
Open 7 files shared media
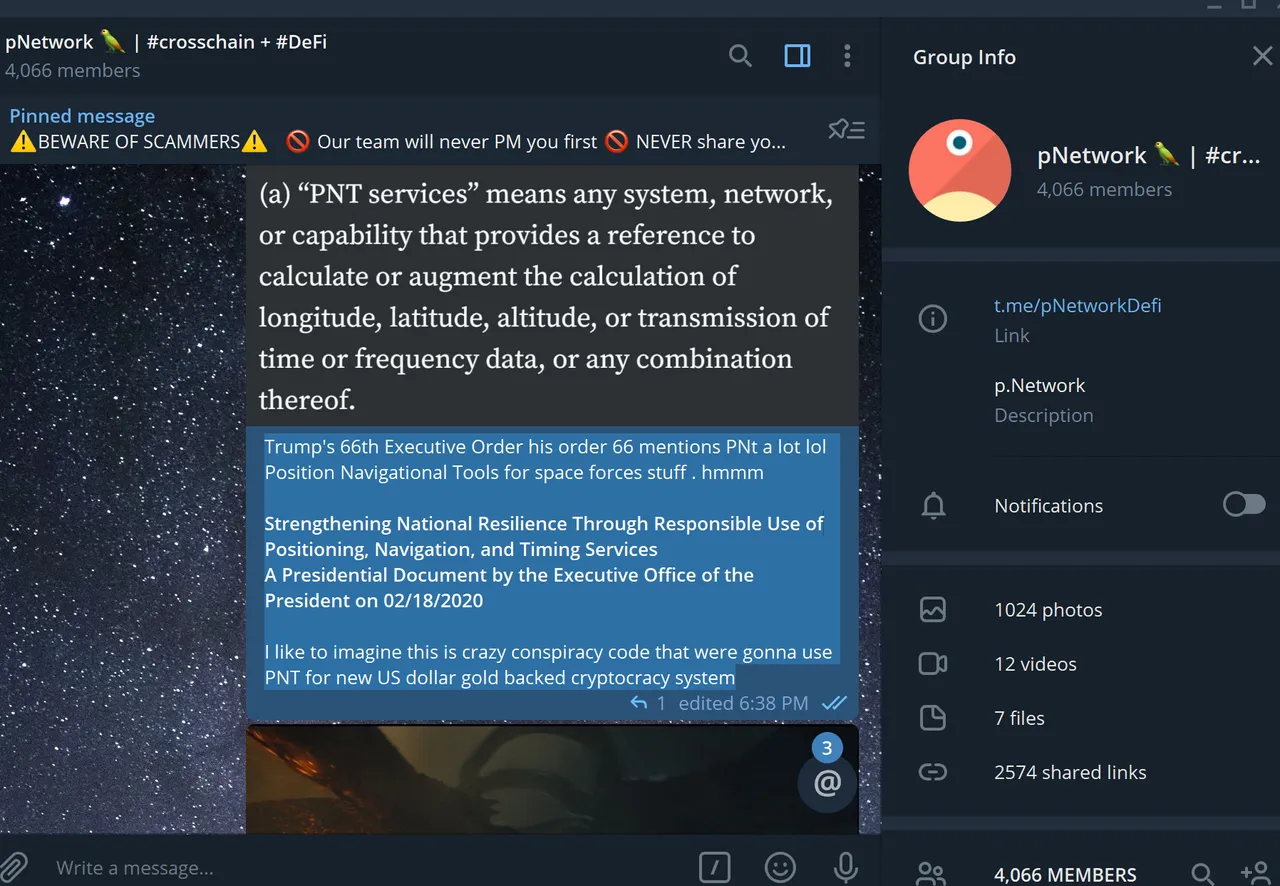tap(1019, 718)
